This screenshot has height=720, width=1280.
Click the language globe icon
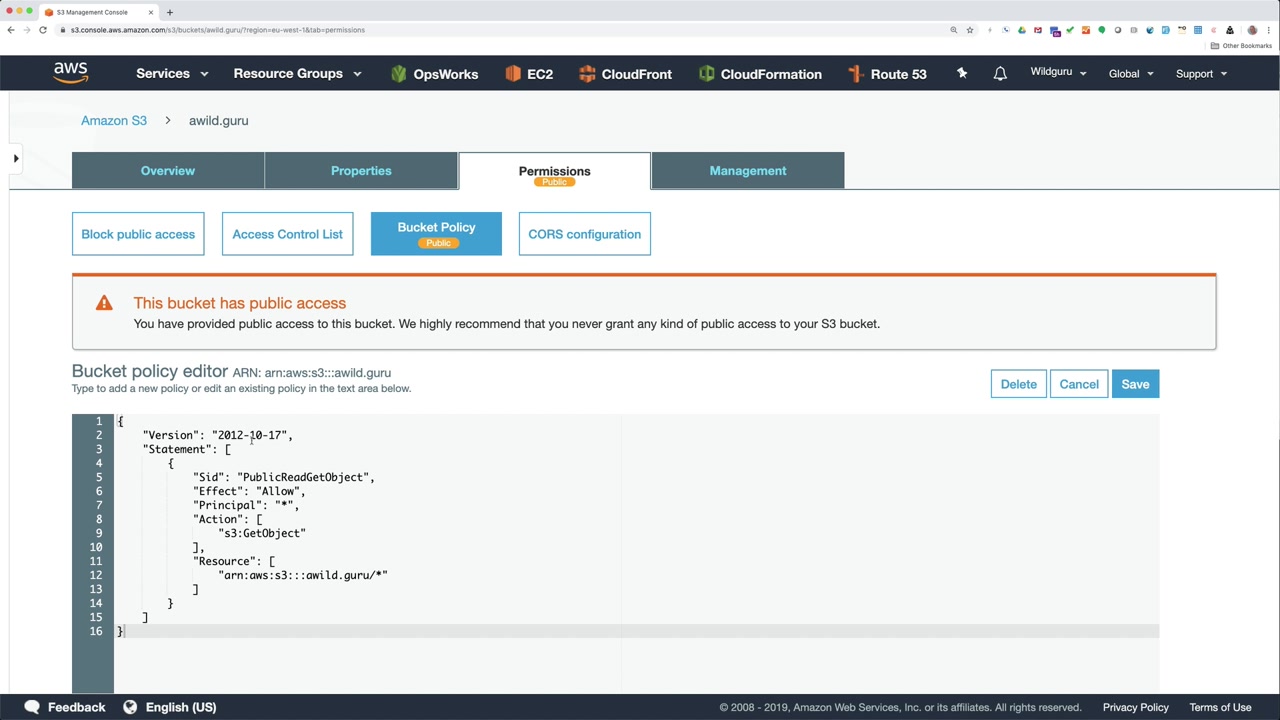tap(130, 707)
